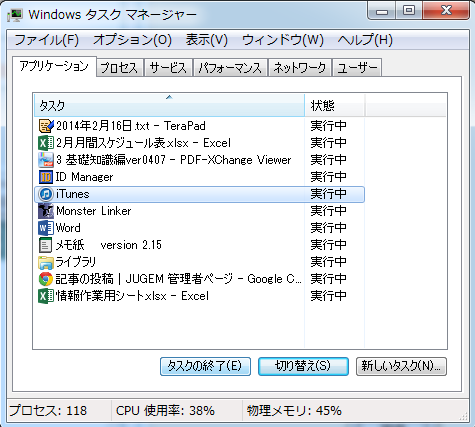Switch to the パフォーマンス tab
Viewport: 475px width, 427px height.
point(230,68)
